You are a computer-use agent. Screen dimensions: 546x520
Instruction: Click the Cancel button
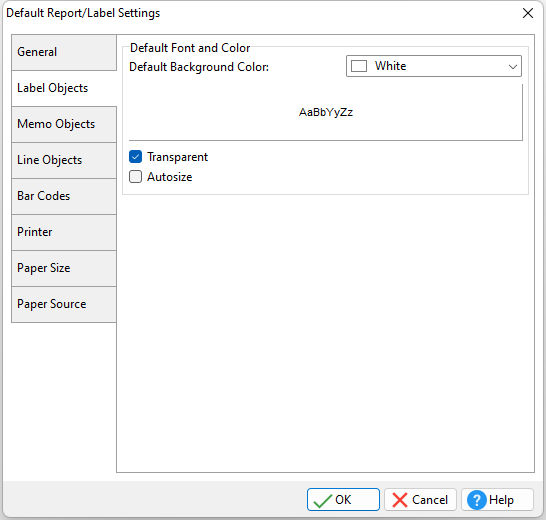click(x=420, y=499)
